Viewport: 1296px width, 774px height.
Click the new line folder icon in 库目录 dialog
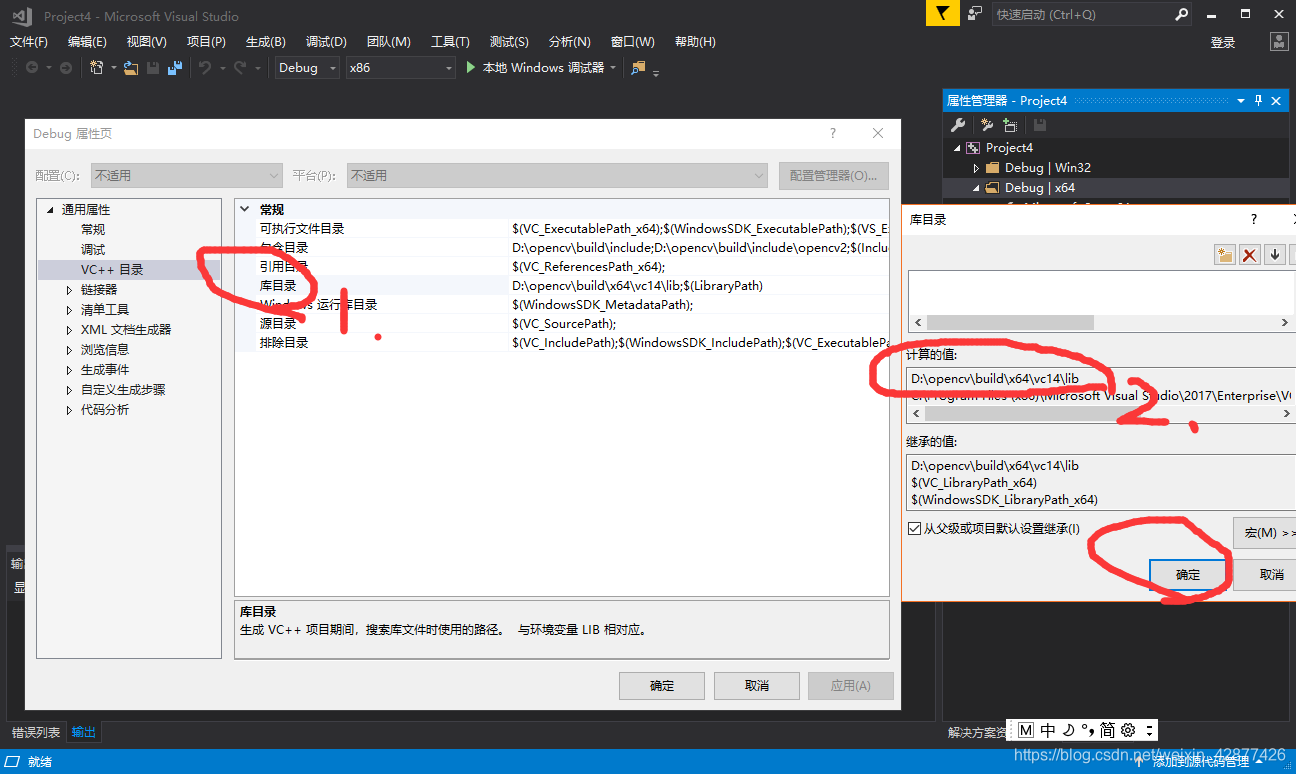click(1224, 255)
